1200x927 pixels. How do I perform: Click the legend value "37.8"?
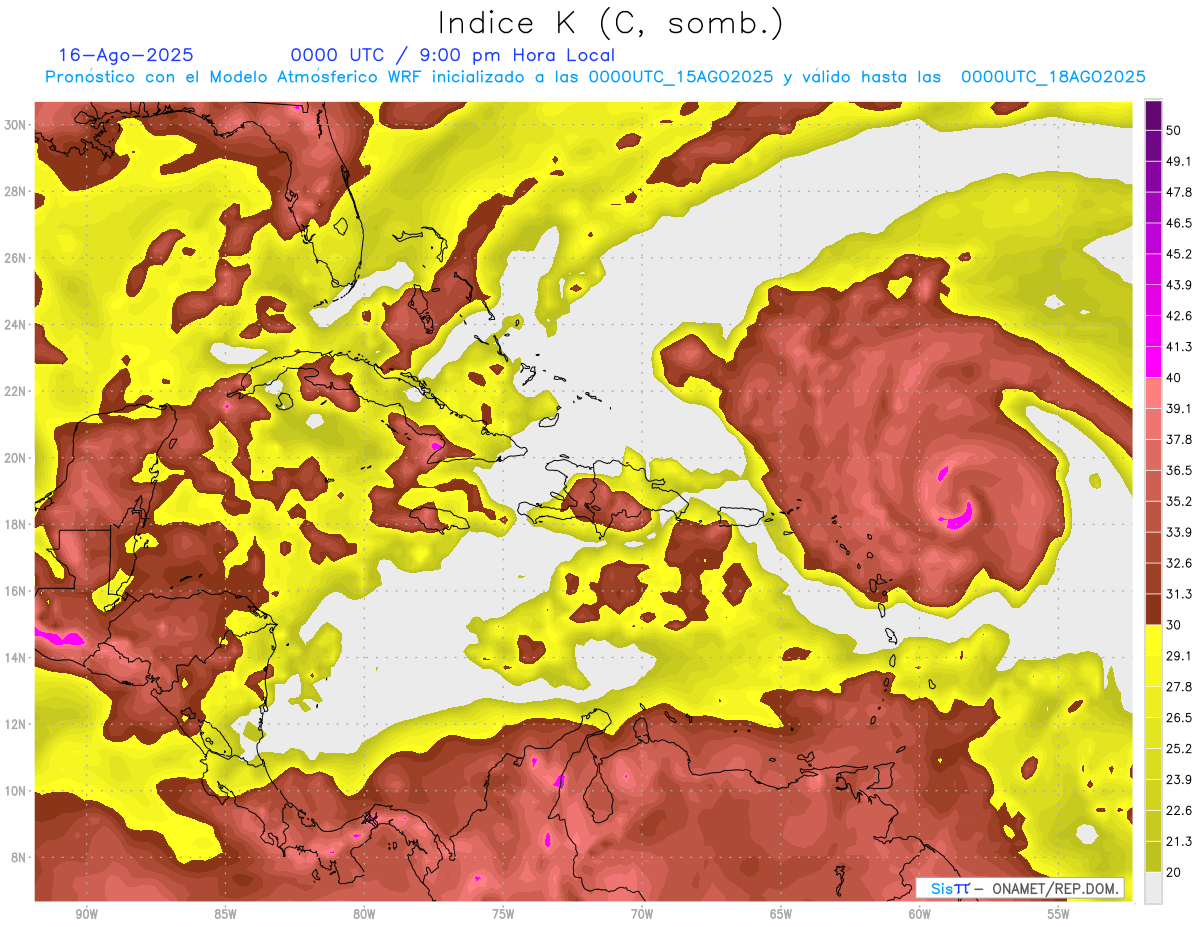1179,439
